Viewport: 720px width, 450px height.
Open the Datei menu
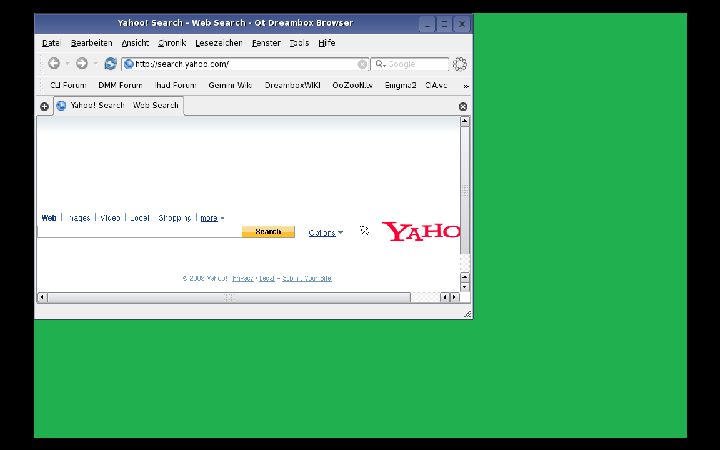(x=51, y=43)
